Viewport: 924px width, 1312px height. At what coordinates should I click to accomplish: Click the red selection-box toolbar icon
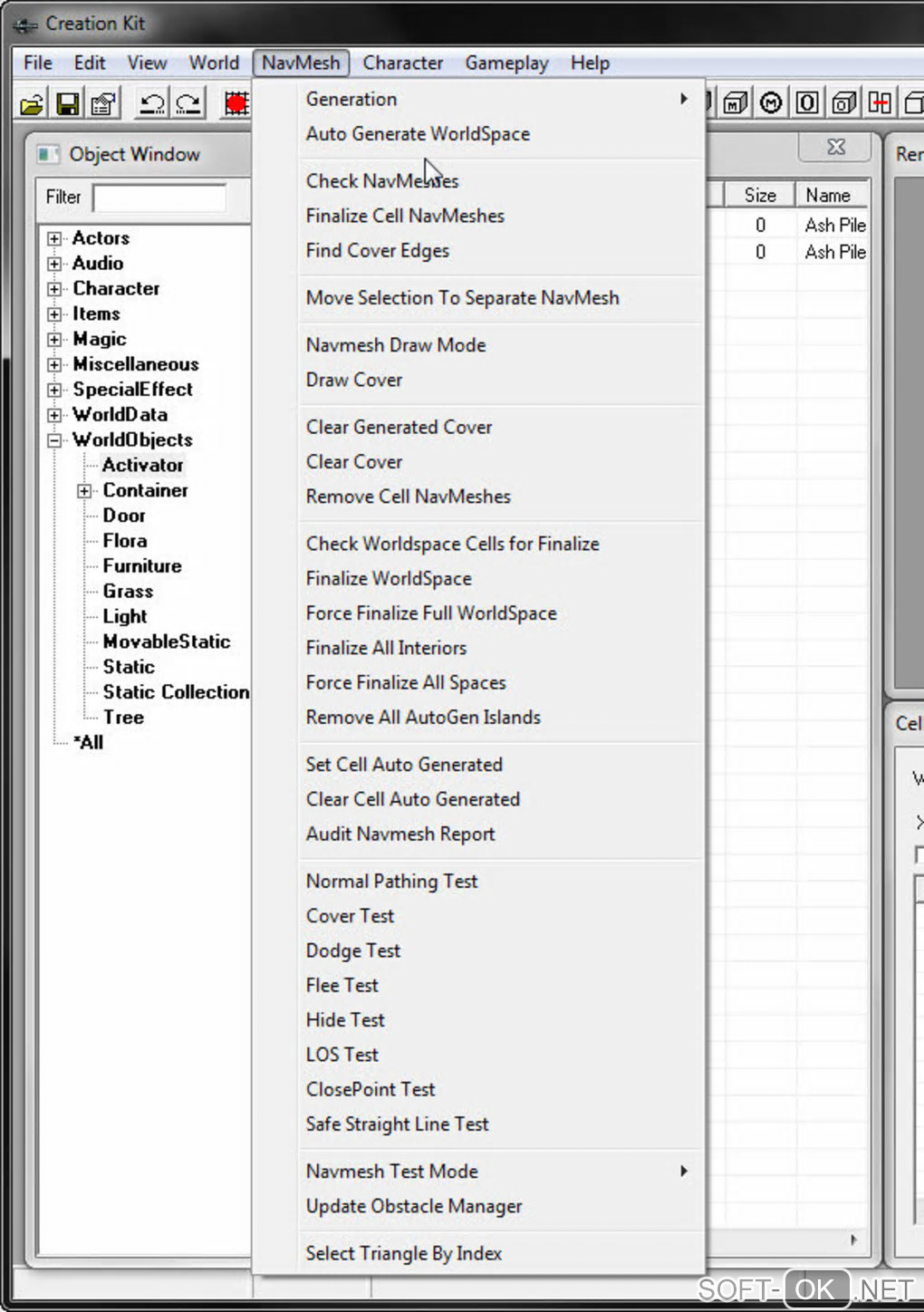pyautogui.click(x=236, y=104)
